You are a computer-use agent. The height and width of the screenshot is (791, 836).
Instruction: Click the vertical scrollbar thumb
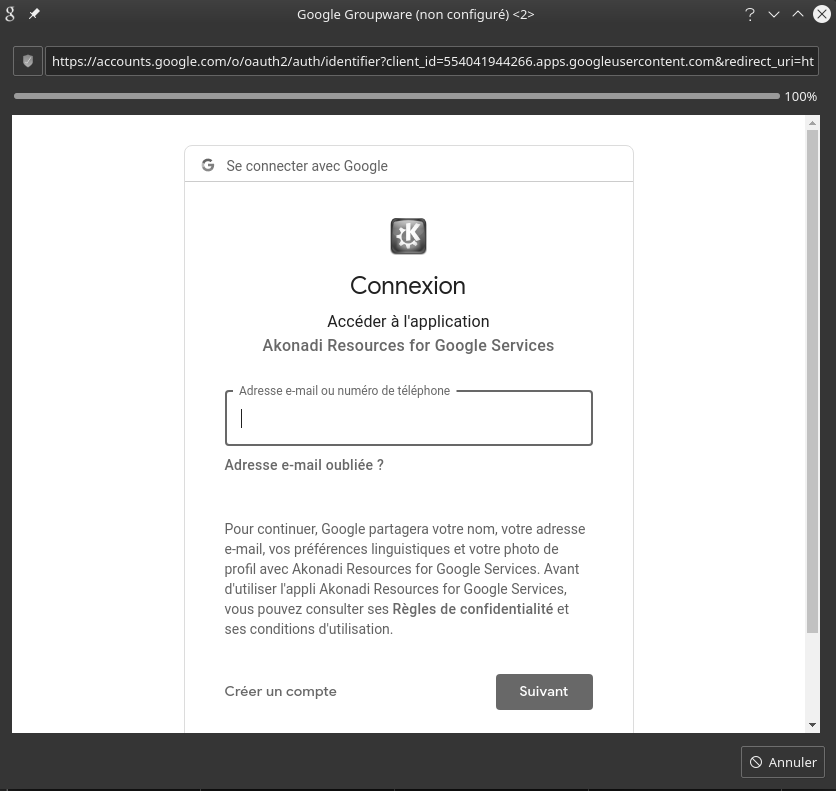(813, 382)
